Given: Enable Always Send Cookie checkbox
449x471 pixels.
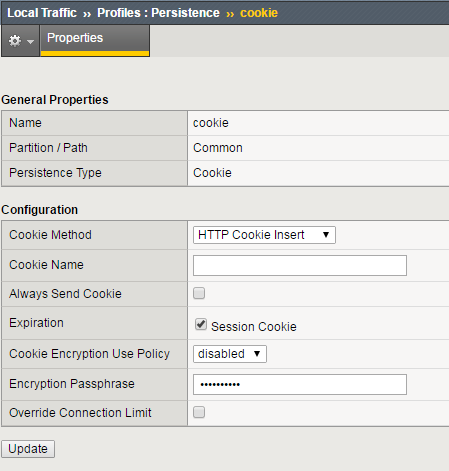Looking at the screenshot, I should [x=199, y=293].
